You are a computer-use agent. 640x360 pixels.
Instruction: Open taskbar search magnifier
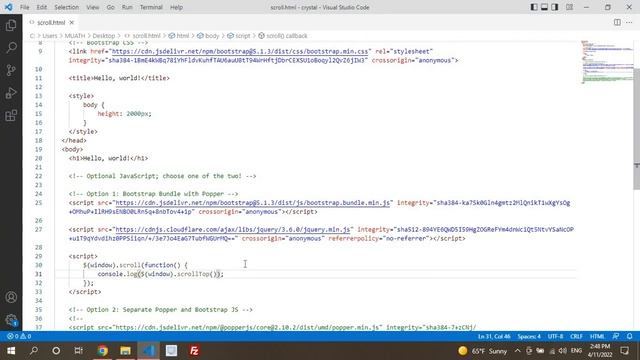[x=34, y=351]
